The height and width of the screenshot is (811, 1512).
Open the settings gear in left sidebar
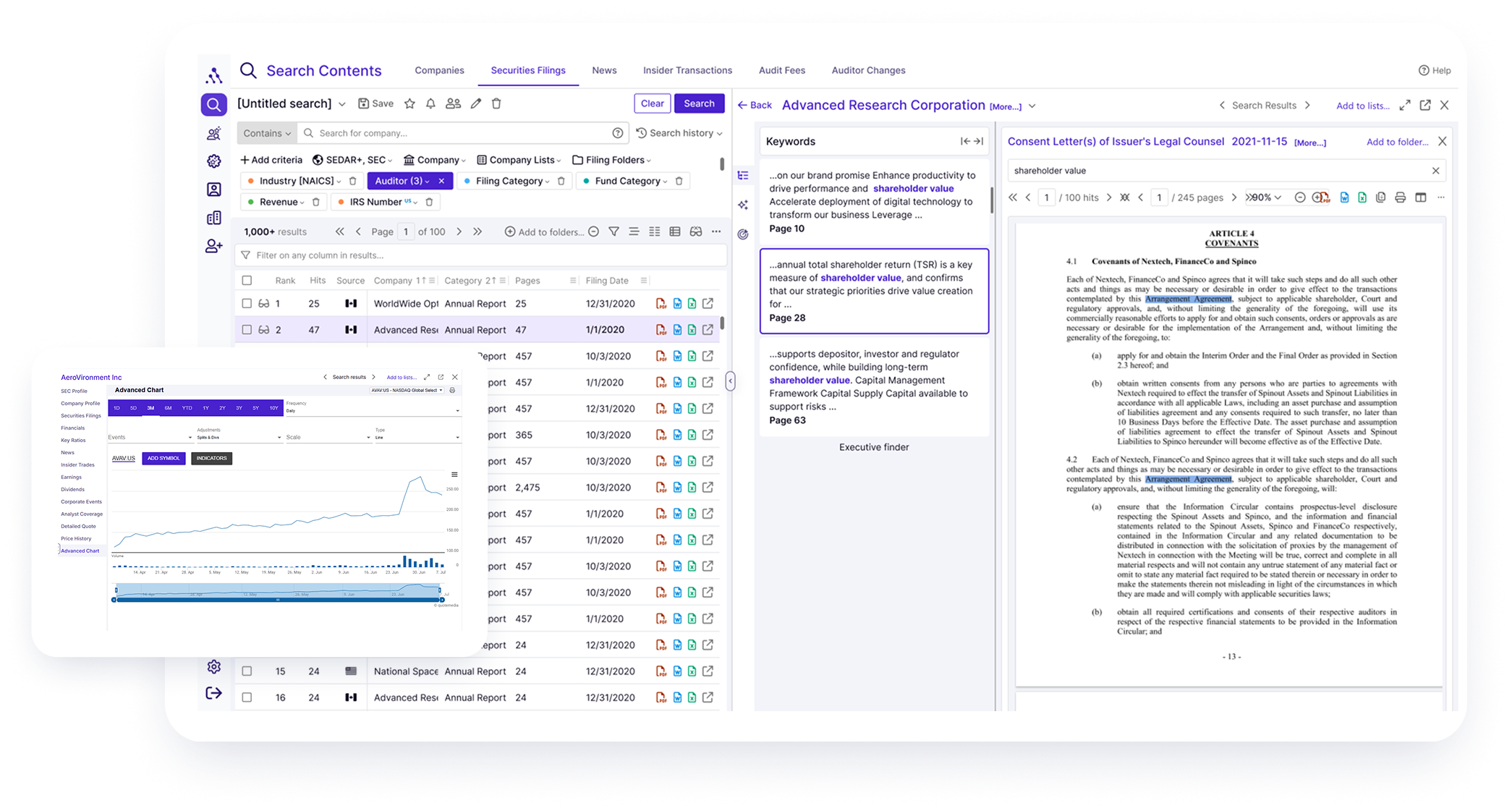pyautogui.click(x=213, y=667)
